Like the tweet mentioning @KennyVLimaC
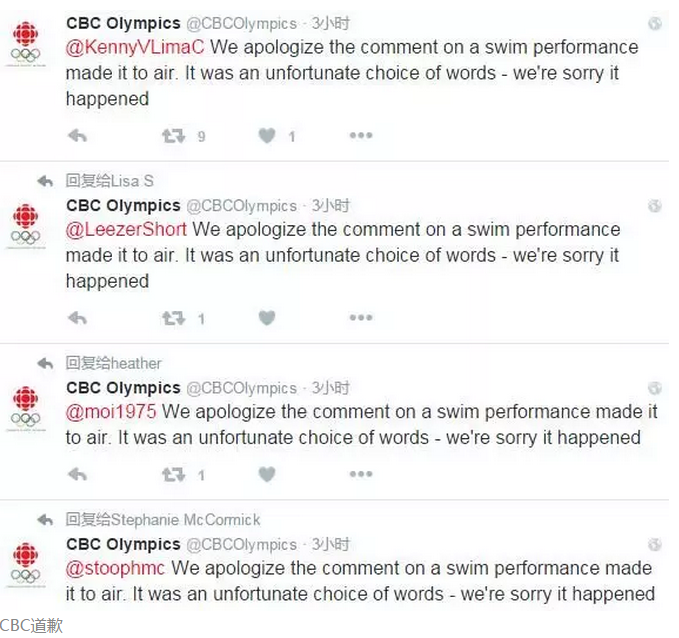This screenshot has height=638, width=679. click(267, 136)
